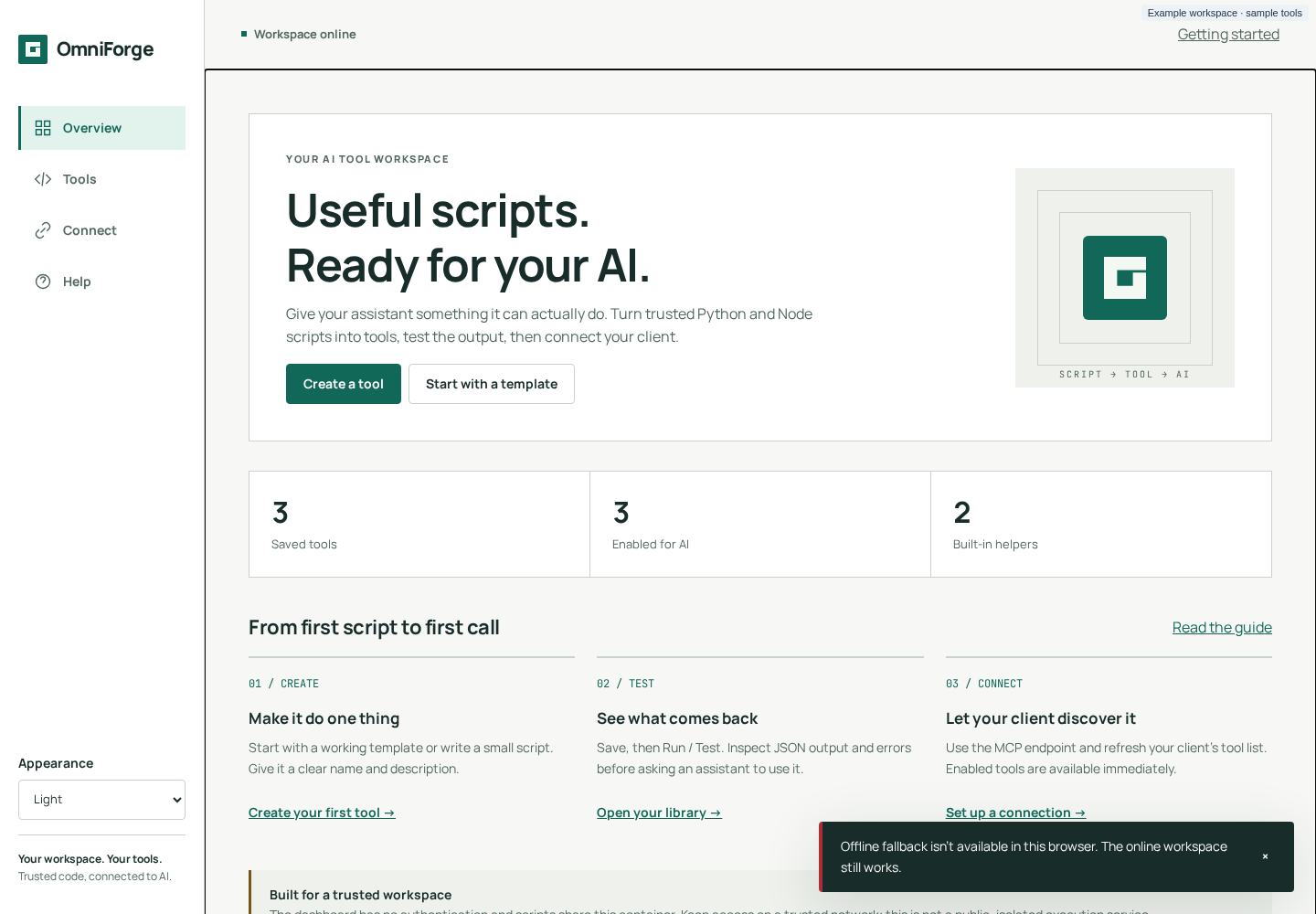Click the Overview grid icon

[43, 128]
